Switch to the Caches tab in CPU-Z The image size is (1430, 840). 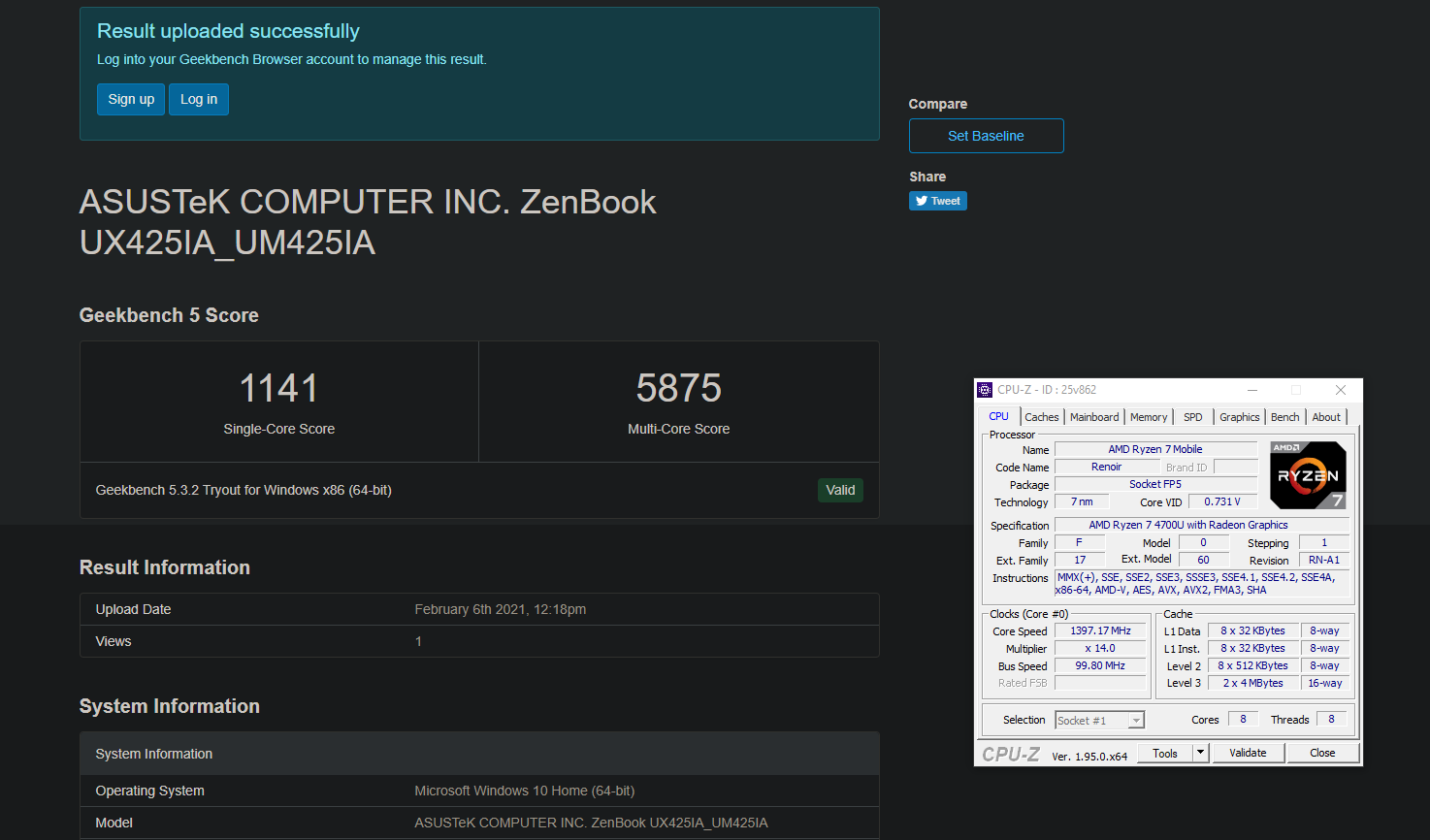[x=1042, y=417]
